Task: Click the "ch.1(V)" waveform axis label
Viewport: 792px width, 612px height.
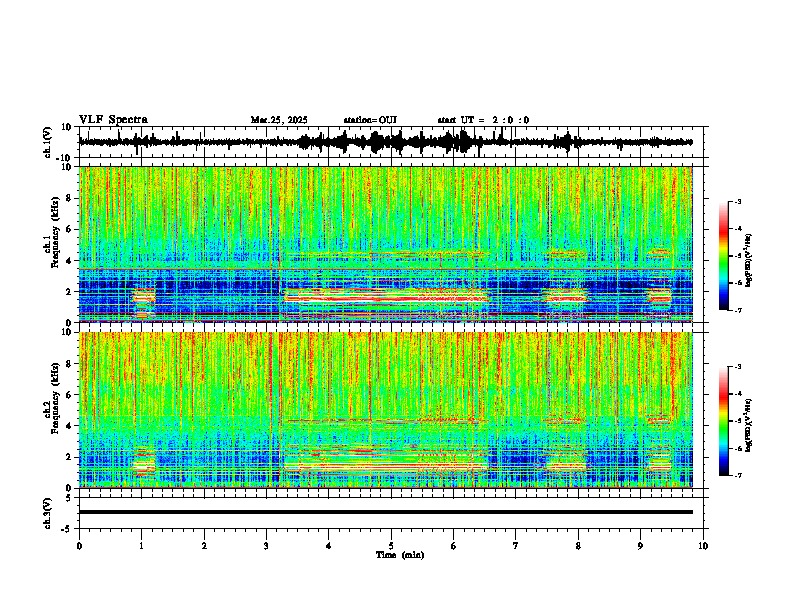Action: pyautogui.click(x=48, y=142)
